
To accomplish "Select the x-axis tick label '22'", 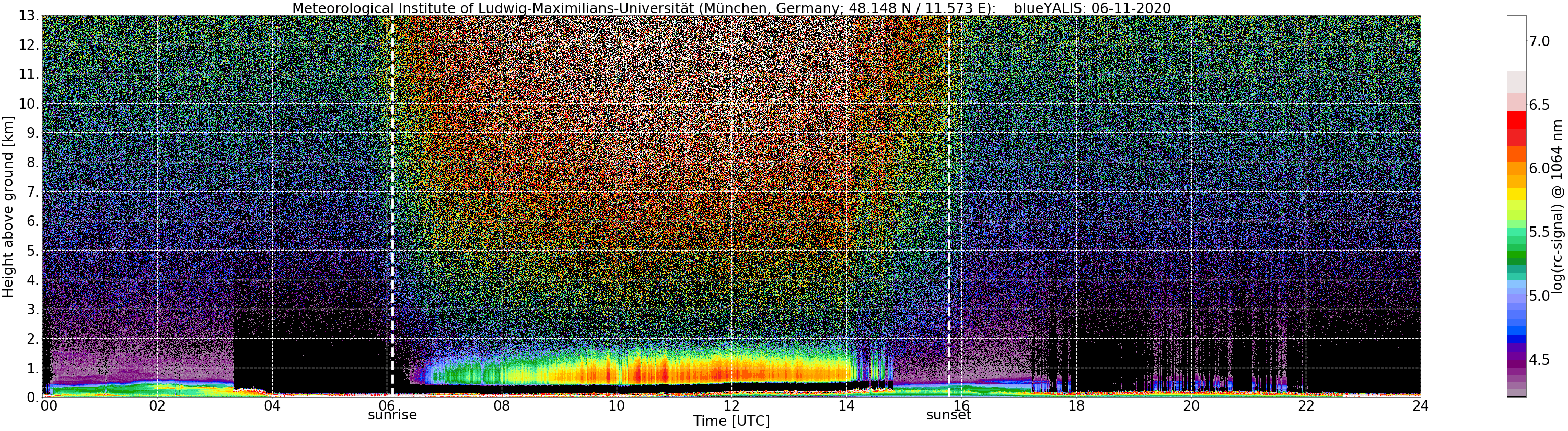I will click(1306, 406).
